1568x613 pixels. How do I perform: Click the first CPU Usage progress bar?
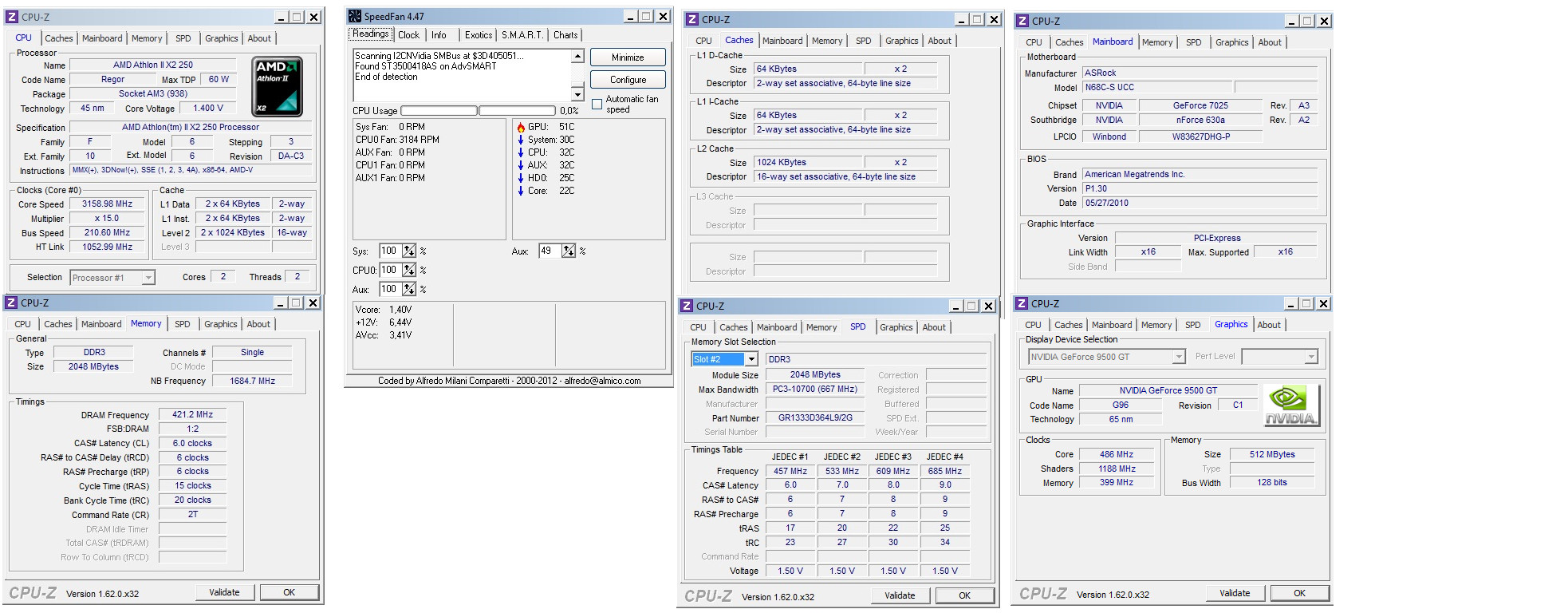coord(439,111)
